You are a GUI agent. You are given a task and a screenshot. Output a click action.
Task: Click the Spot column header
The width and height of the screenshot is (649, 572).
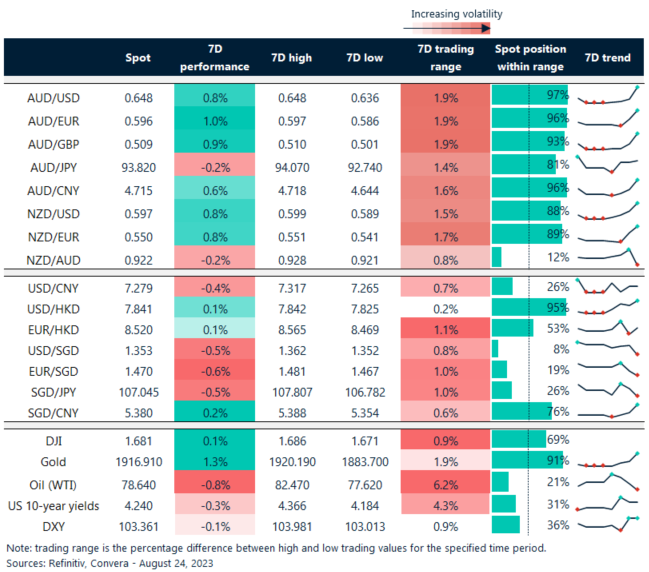point(137,58)
